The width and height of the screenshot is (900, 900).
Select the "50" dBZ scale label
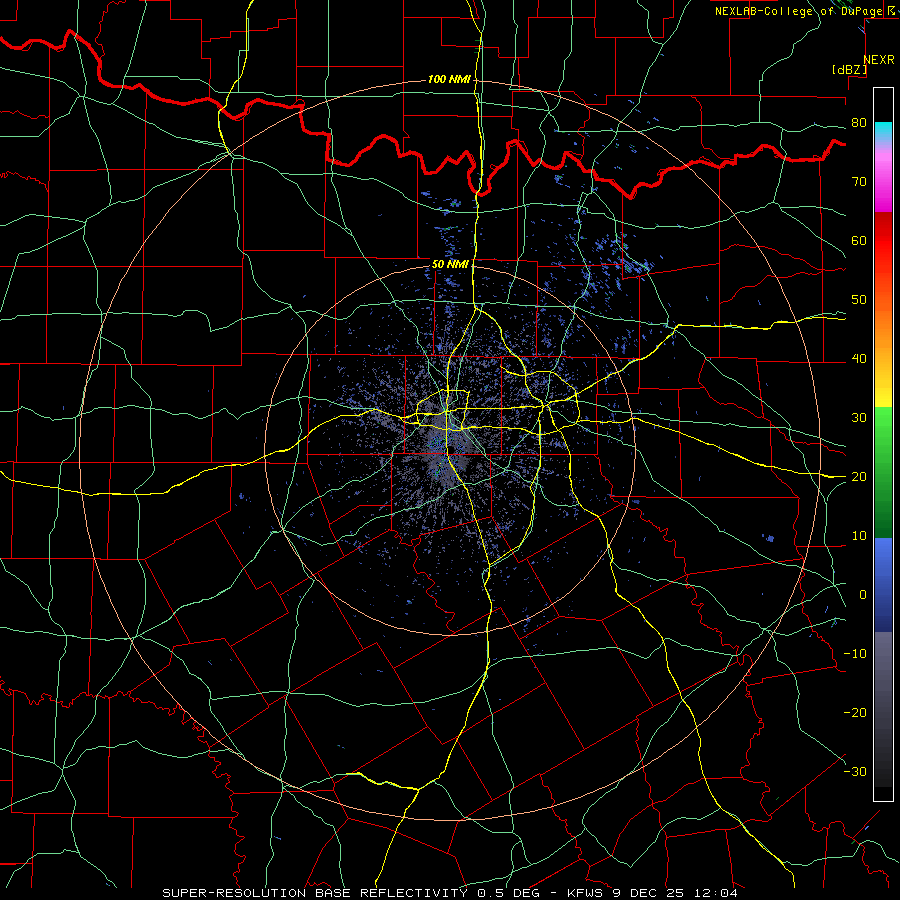[x=859, y=300]
